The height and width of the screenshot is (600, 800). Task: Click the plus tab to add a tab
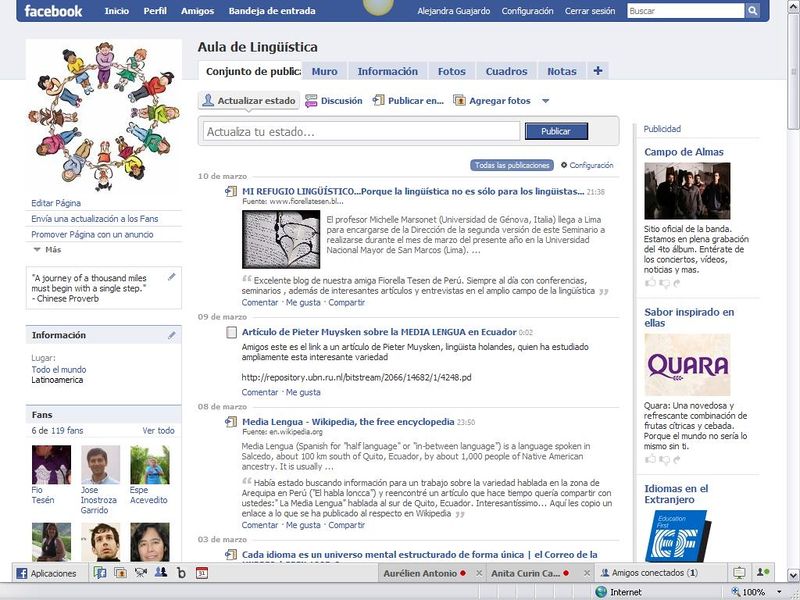click(x=598, y=70)
